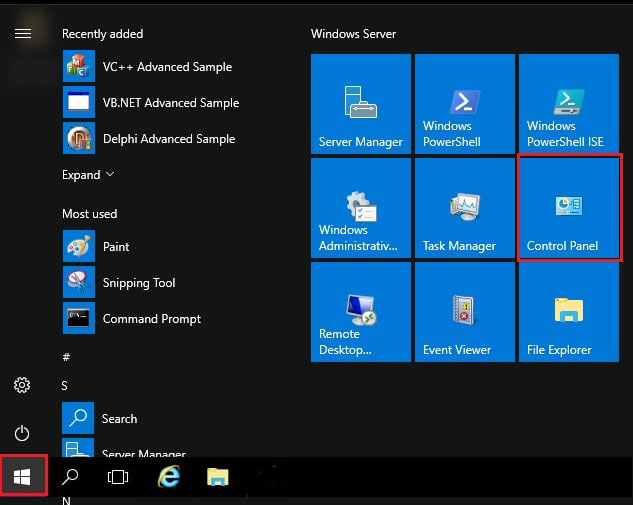Screen dimensions: 633x505
Task: Select the Snipping Tool text label
Action: (139, 283)
